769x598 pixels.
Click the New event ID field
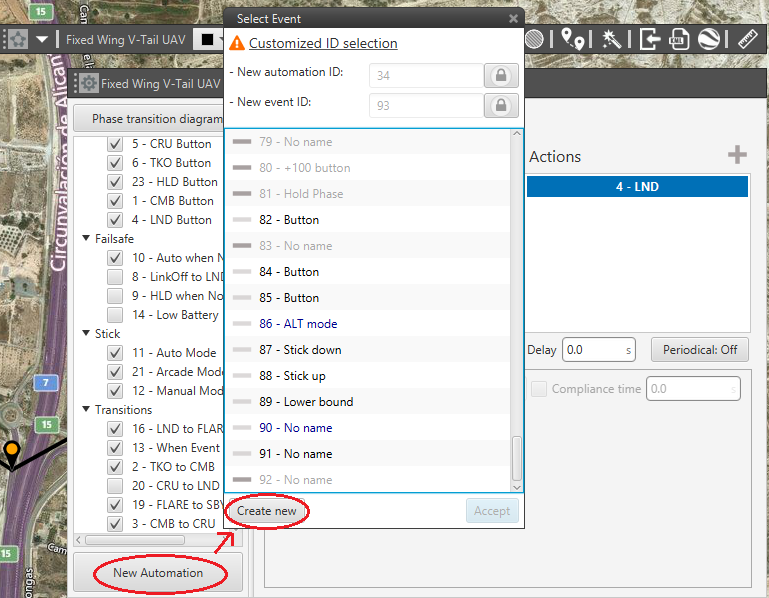point(426,105)
